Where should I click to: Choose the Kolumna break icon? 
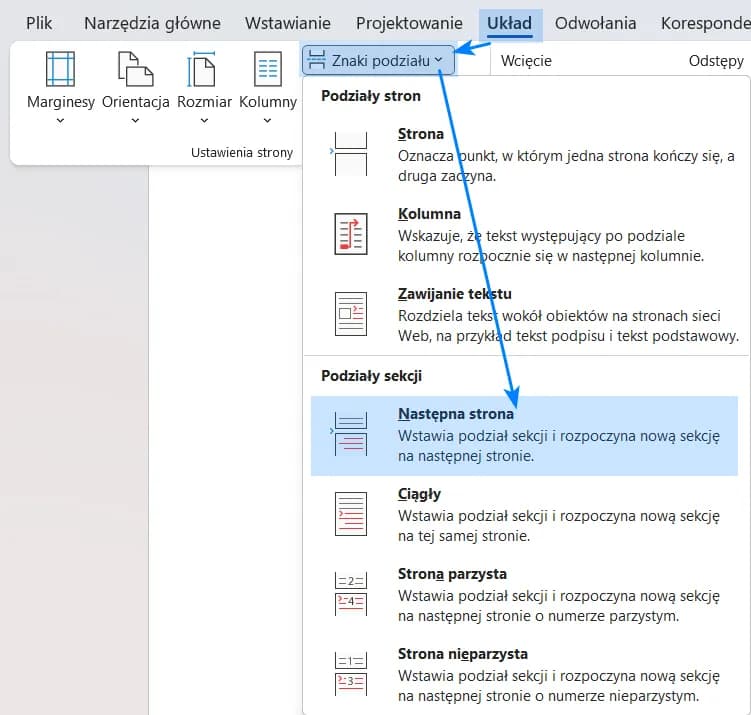[350, 233]
